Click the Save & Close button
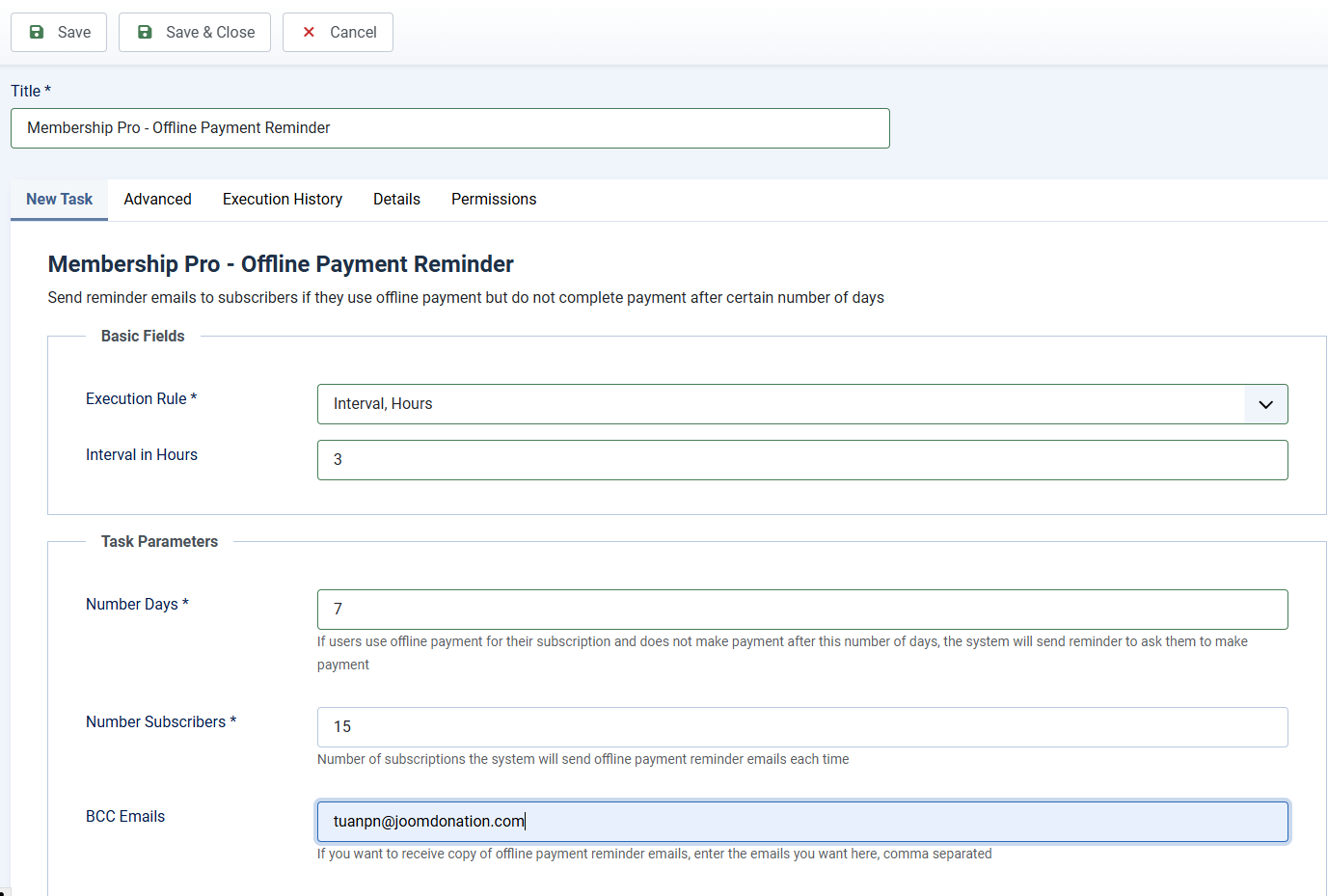 [195, 33]
